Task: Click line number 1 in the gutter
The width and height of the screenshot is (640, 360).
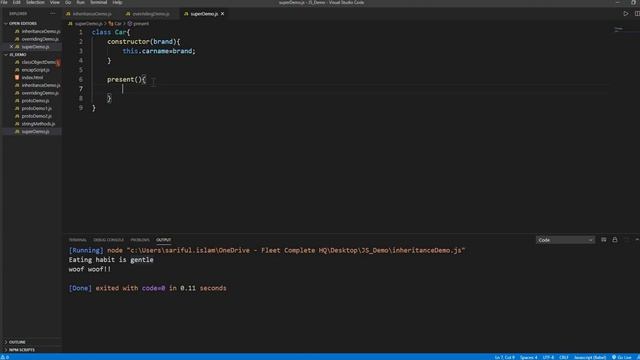Action: 81,32
